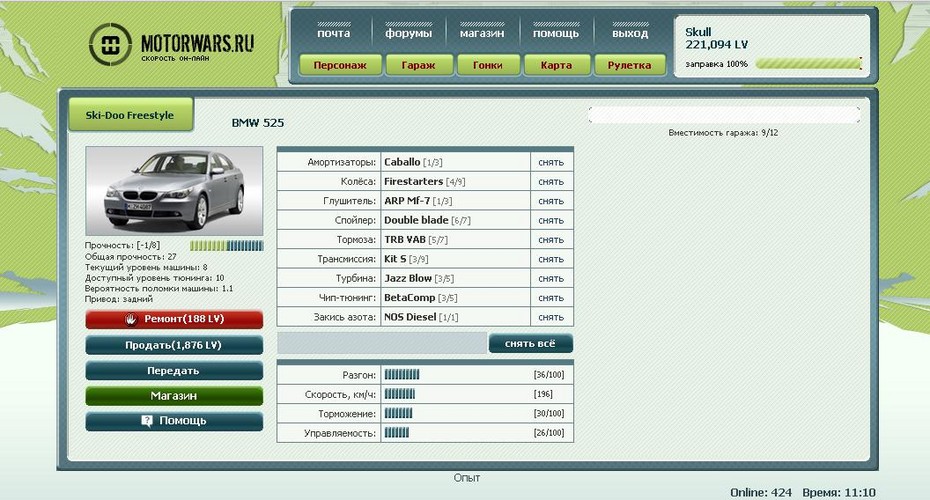The height and width of the screenshot is (500, 930).
Task: Click the Торможение braking bar
Action: click(x=398, y=413)
